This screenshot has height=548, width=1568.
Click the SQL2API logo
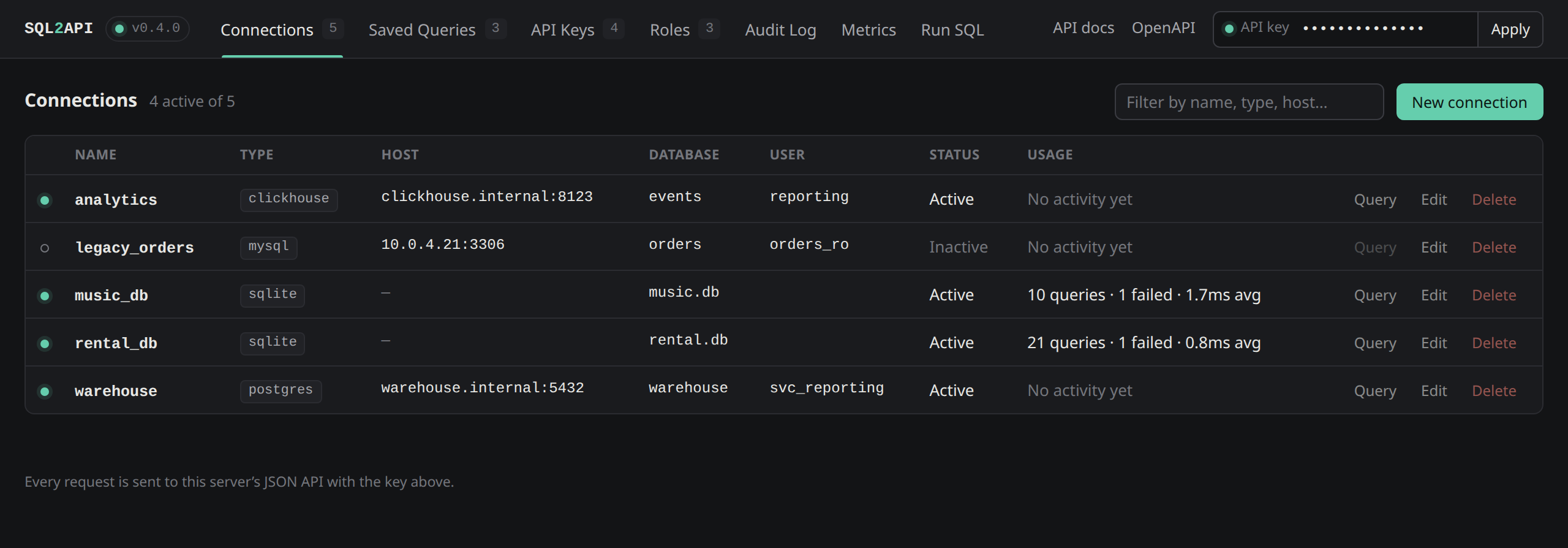(x=59, y=29)
